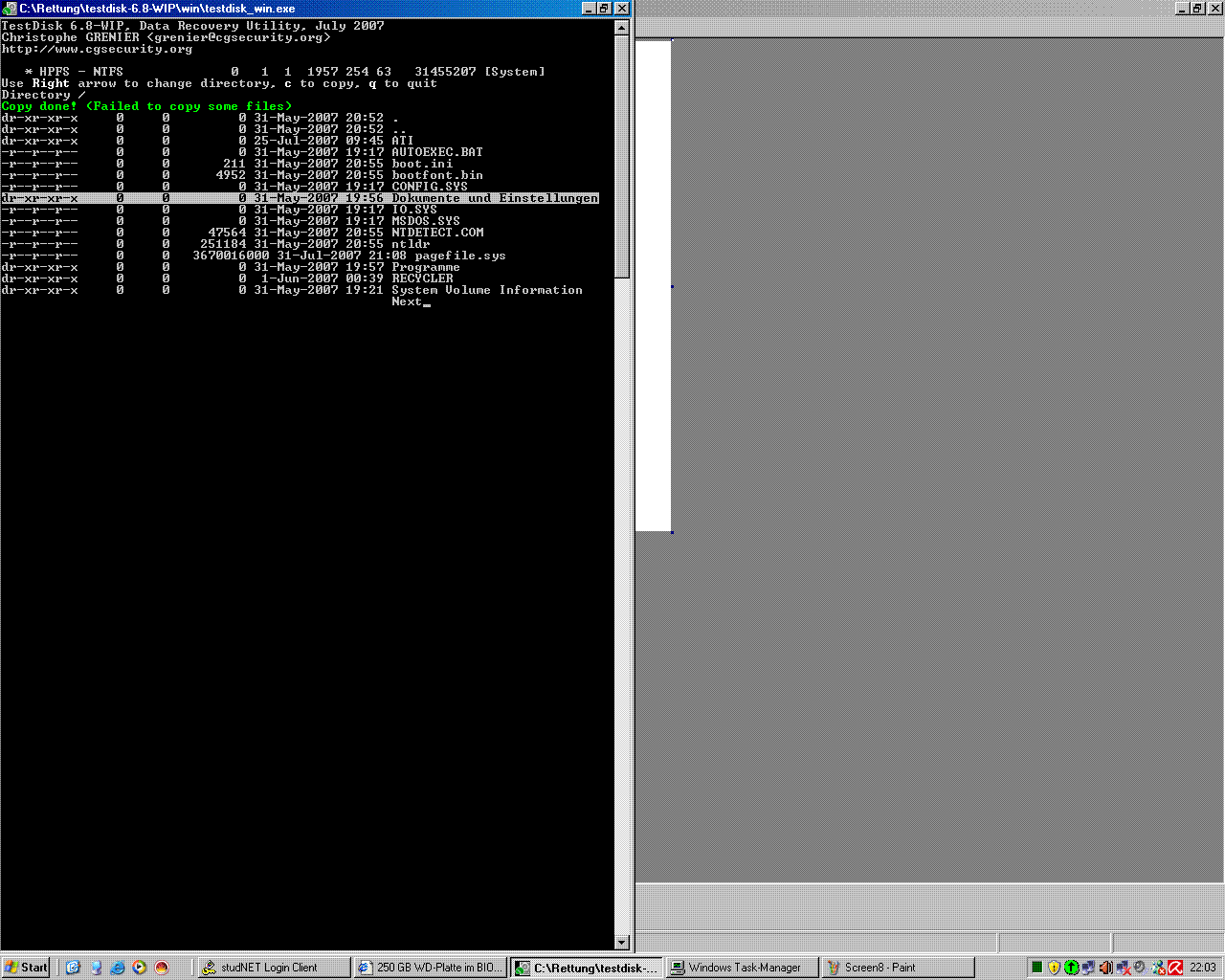Screen dimensions: 1225x980
Task: Click the green up-arrow tray icon
Action: [x=1071, y=968]
